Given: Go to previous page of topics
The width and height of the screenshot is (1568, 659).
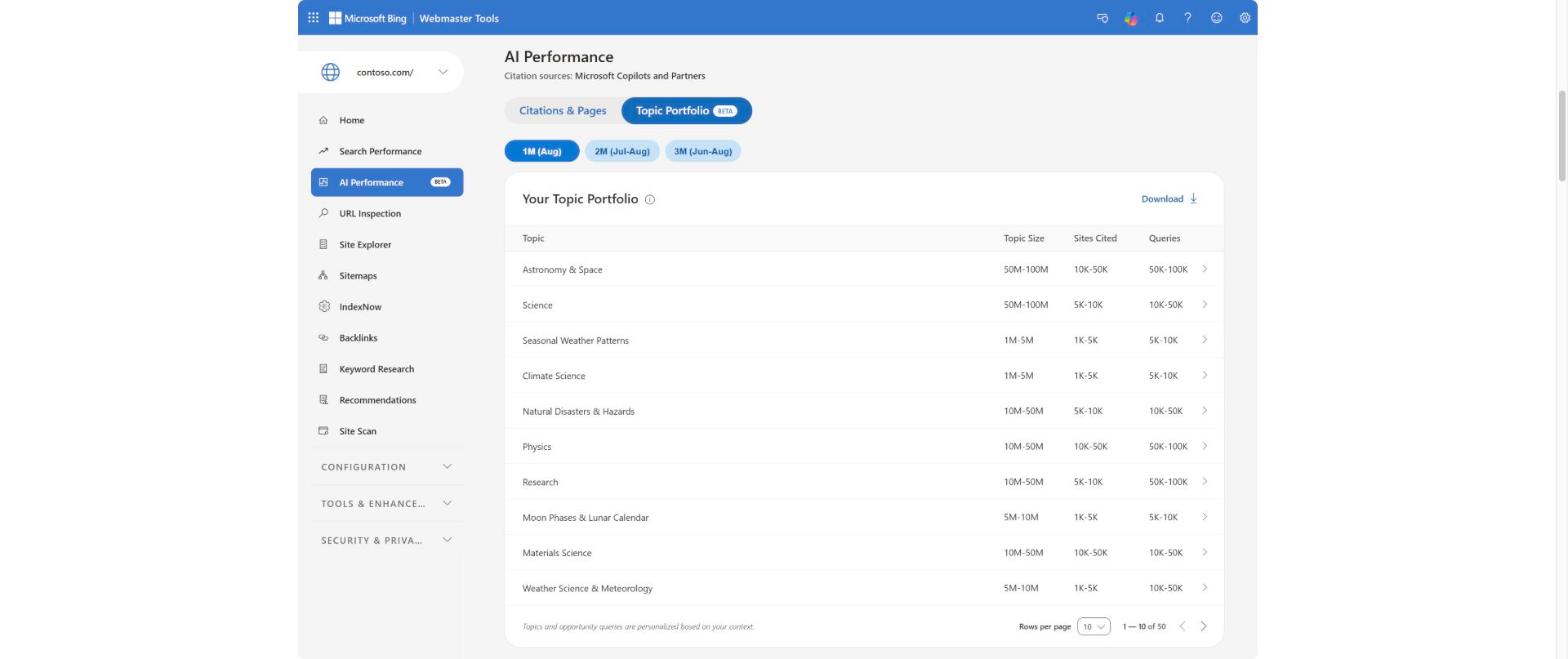Looking at the screenshot, I should tap(1182, 626).
